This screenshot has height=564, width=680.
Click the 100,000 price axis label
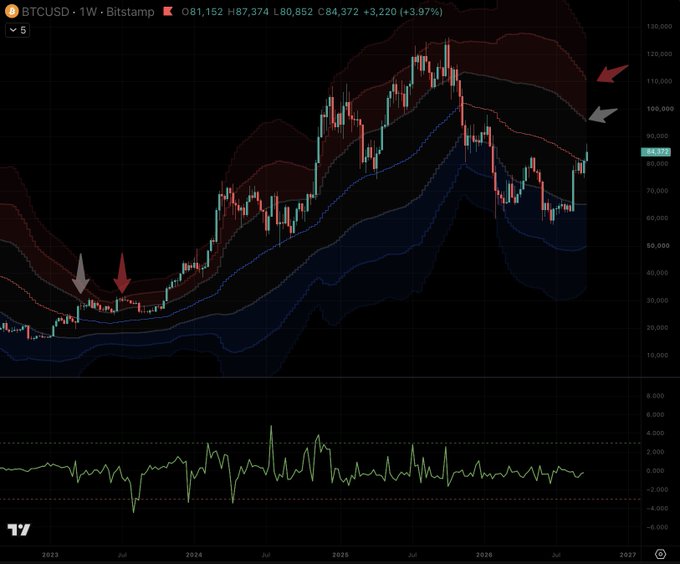(660, 109)
